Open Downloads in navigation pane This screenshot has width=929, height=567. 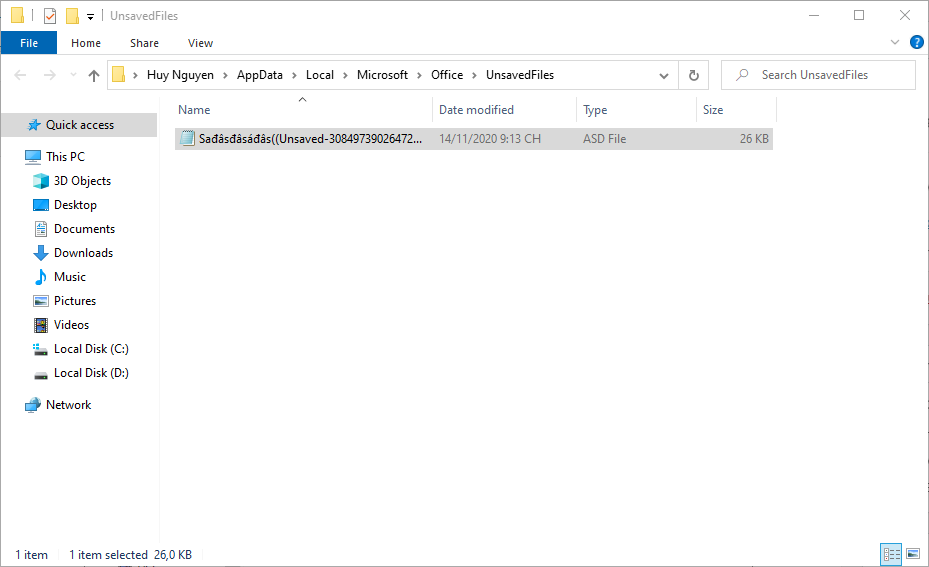pos(83,253)
